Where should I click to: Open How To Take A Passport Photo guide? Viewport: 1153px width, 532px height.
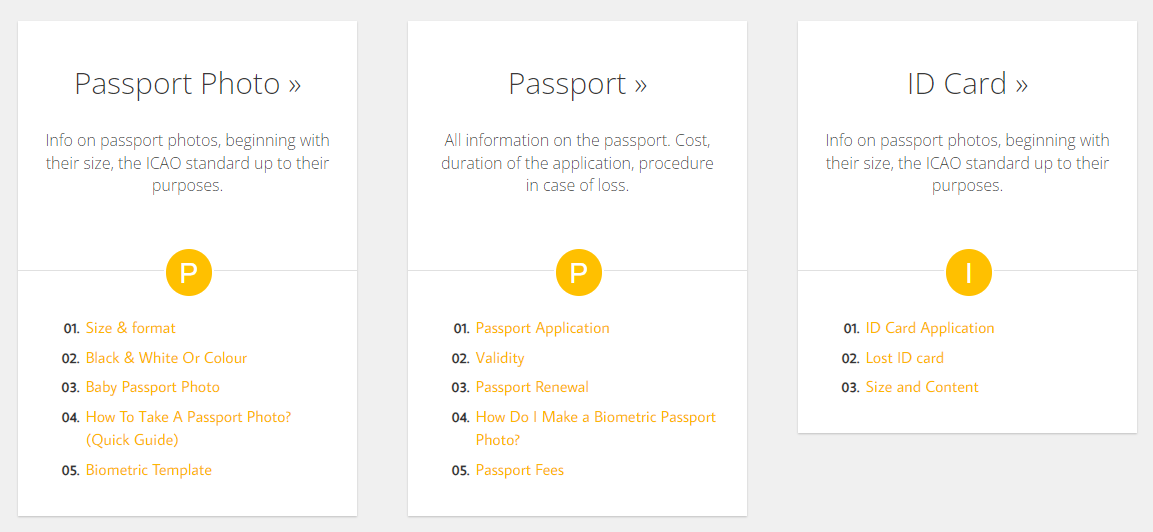(x=188, y=417)
